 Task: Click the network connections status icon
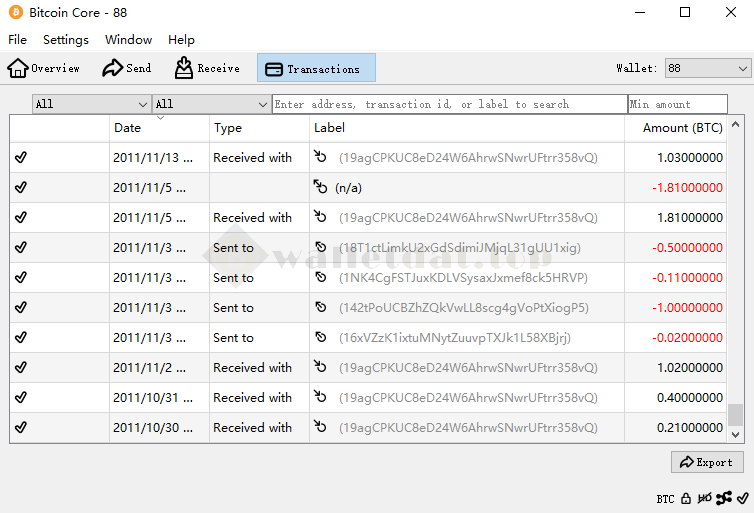click(x=724, y=498)
